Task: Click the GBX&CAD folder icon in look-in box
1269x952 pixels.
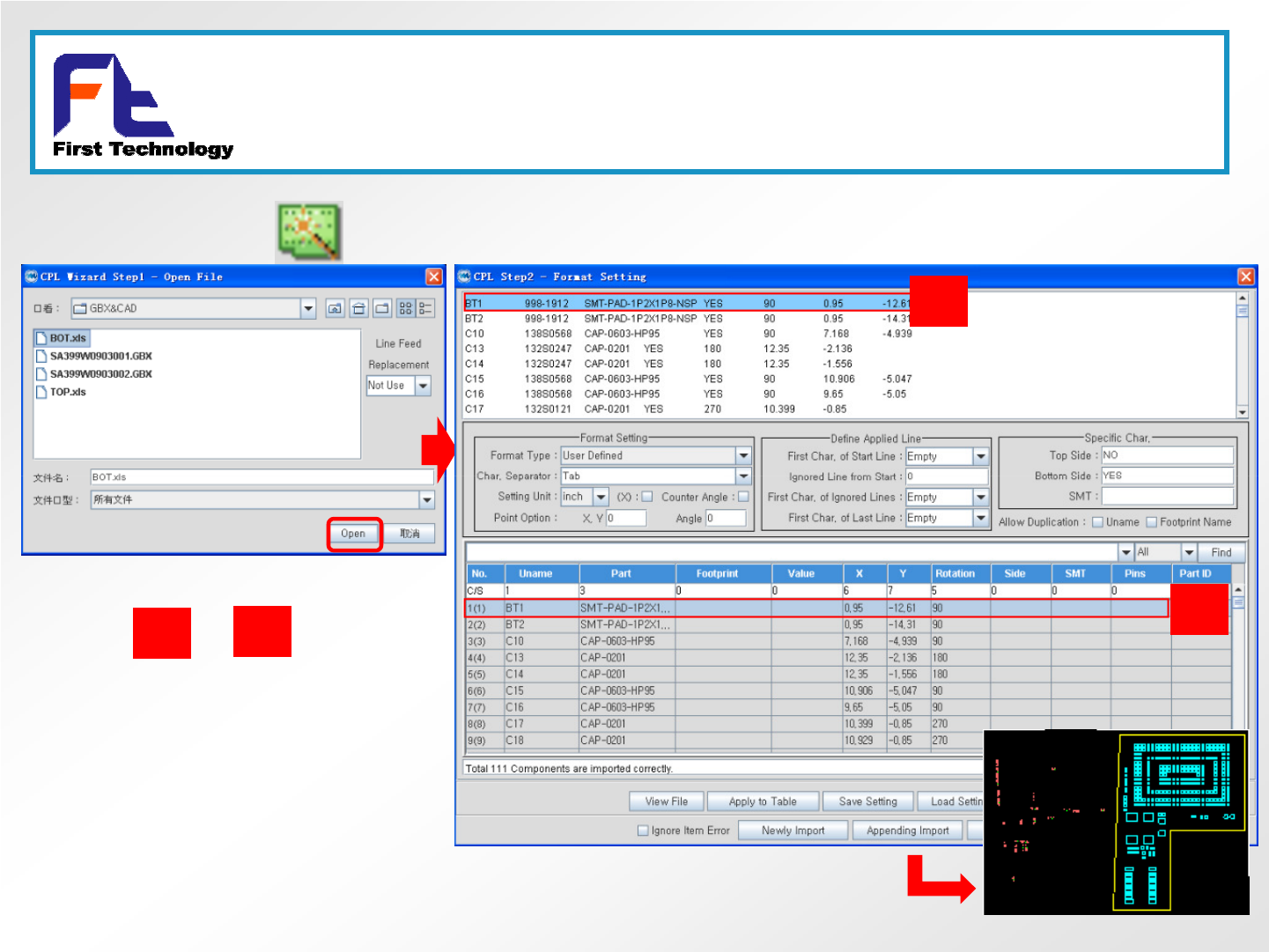Action: [80, 308]
